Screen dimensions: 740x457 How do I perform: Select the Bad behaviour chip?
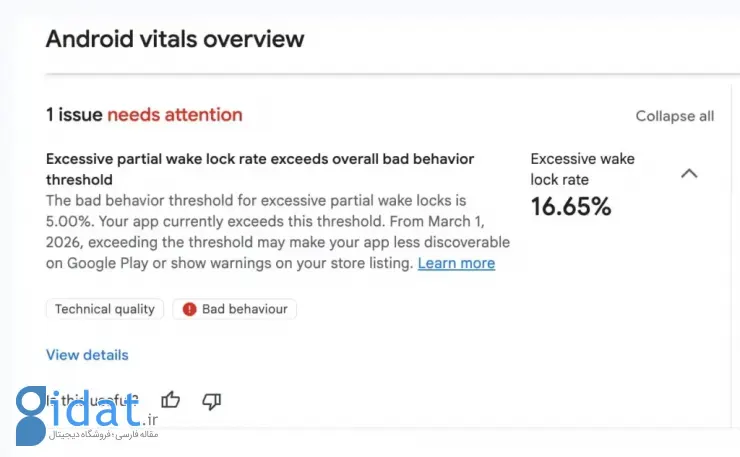coord(234,309)
